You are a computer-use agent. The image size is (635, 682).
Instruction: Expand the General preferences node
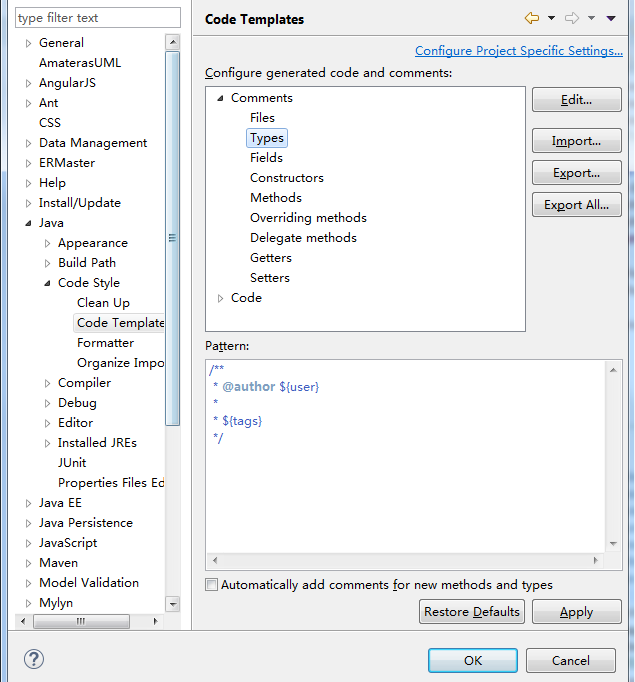tap(28, 43)
